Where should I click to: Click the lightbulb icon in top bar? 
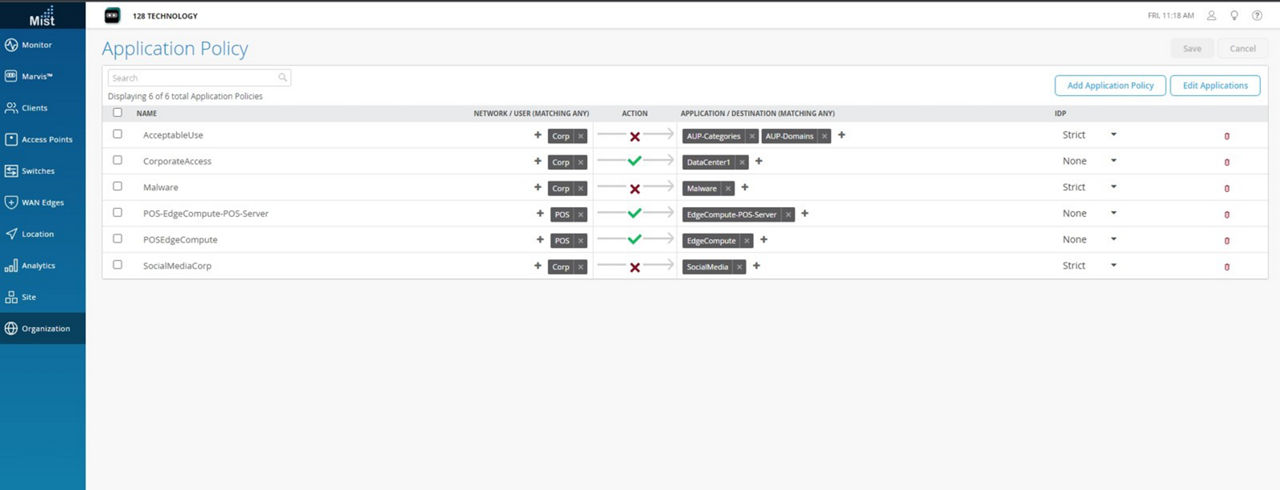pyautogui.click(x=1235, y=16)
